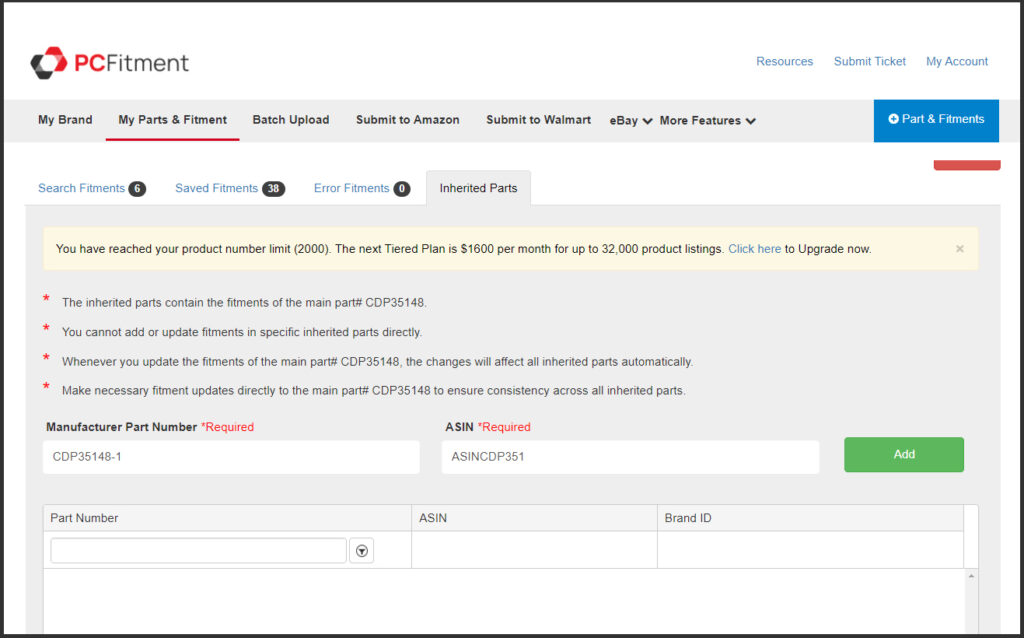This screenshot has width=1024, height=638.
Task: Go to My Account
Action: pyautogui.click(x=956, y=62)
